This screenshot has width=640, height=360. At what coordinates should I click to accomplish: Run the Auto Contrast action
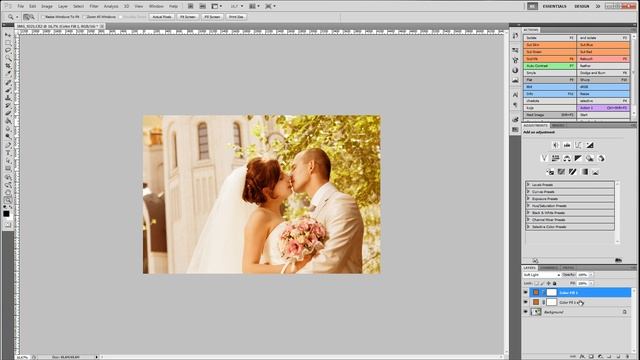pyautogui.click(x=550, y=66)
